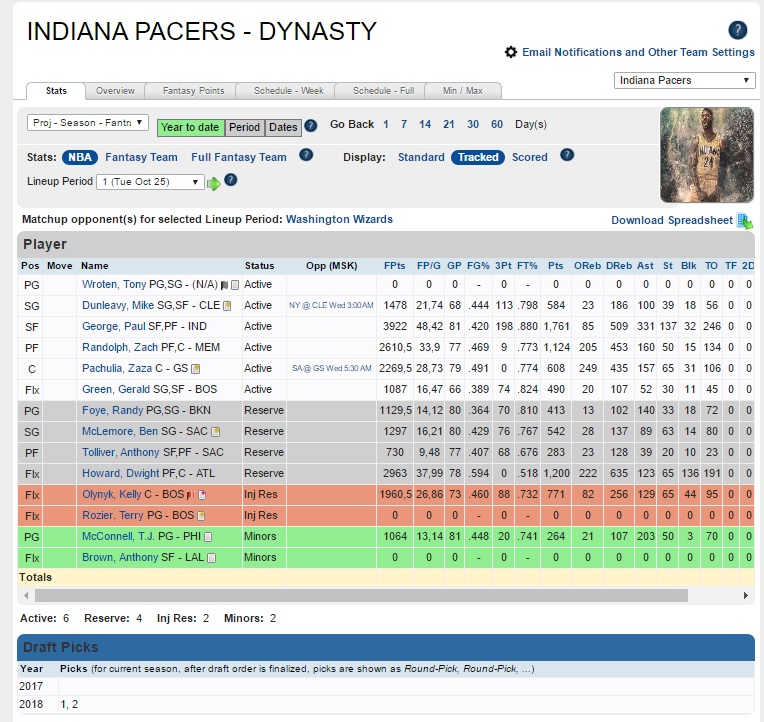Open Email Notifications and Other Team Settings link
Viewport: 764px width, 722px height.
coord(638,52)
